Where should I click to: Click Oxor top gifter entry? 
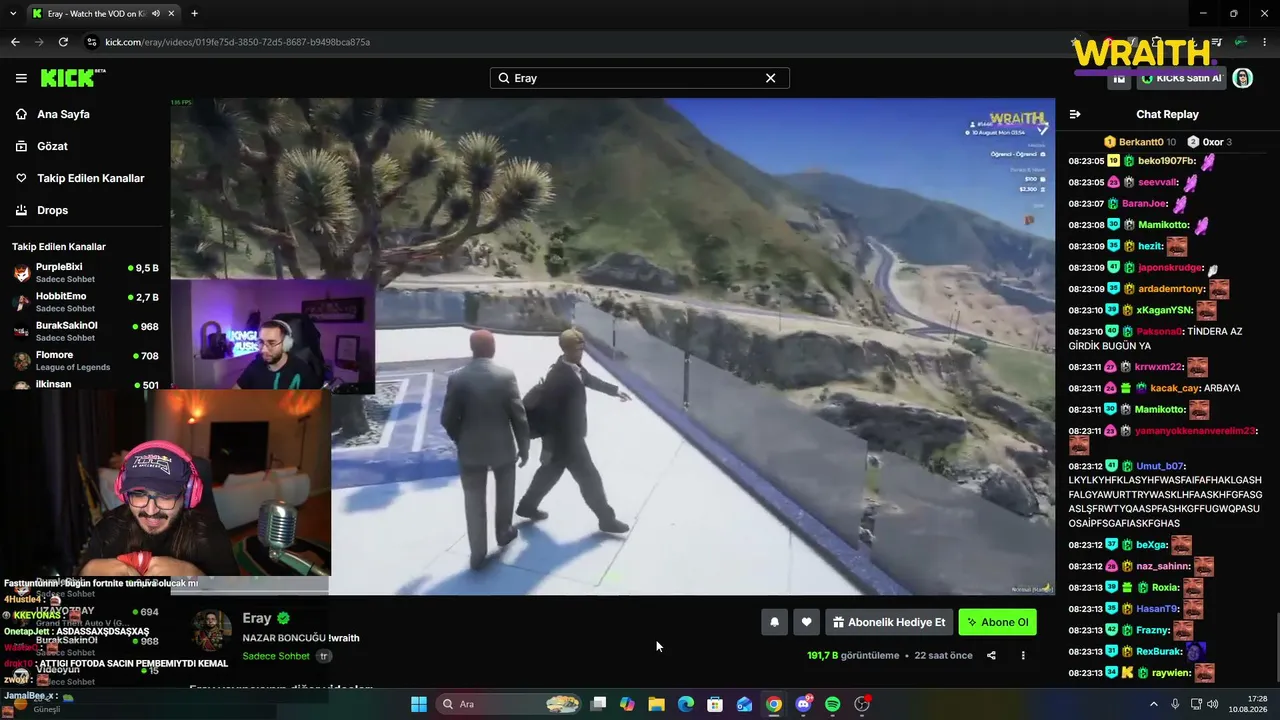point(1209,142)
